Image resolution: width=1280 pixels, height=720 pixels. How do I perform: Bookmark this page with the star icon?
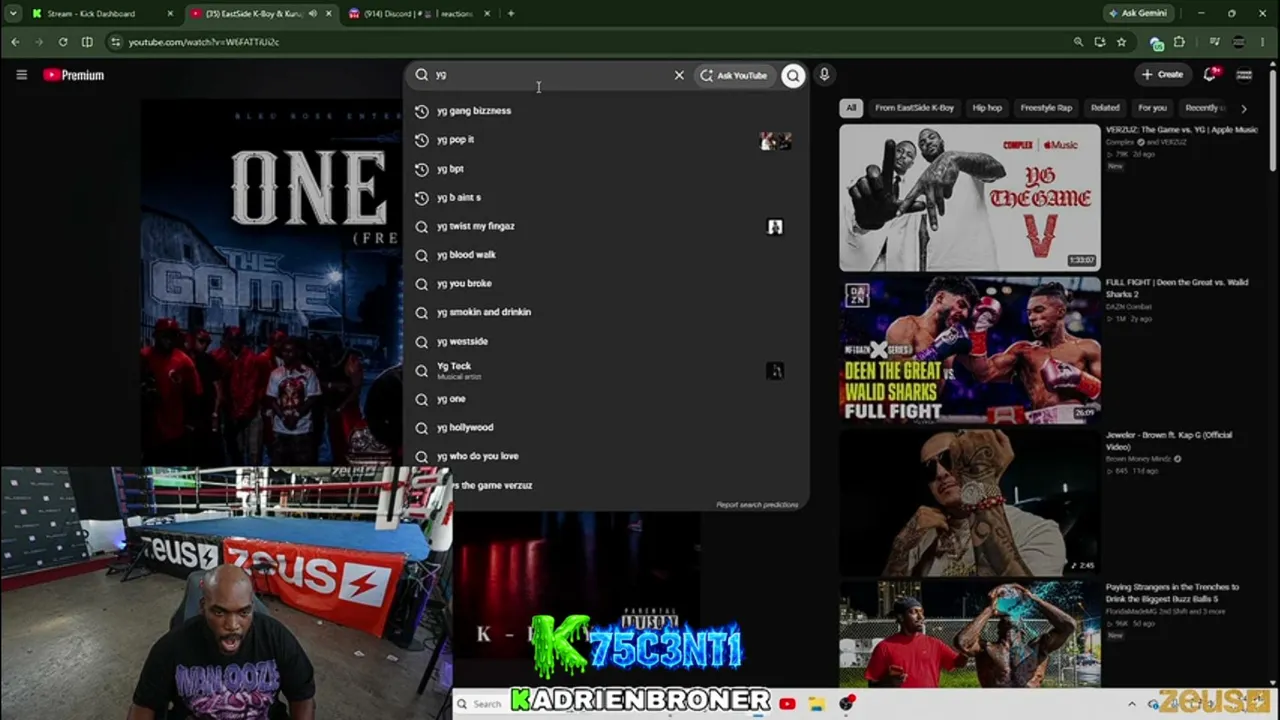(1122, 42)
